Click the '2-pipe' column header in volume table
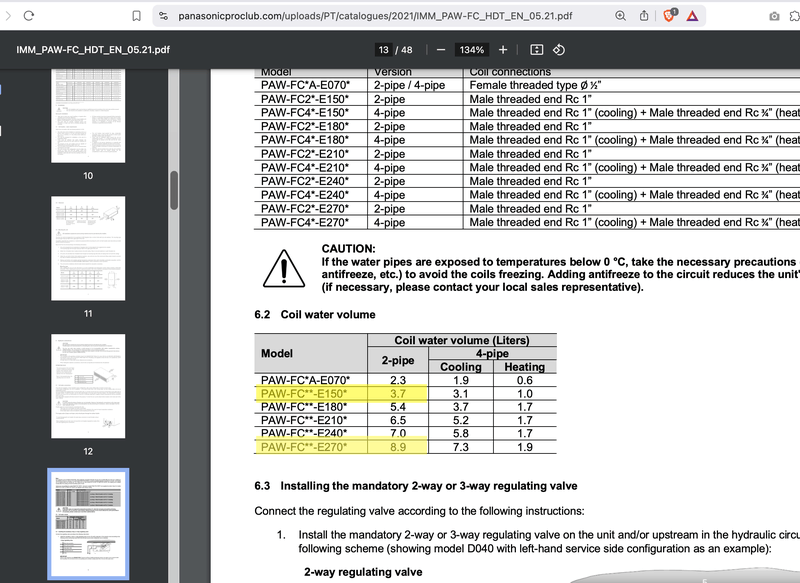 pos(398,360)
